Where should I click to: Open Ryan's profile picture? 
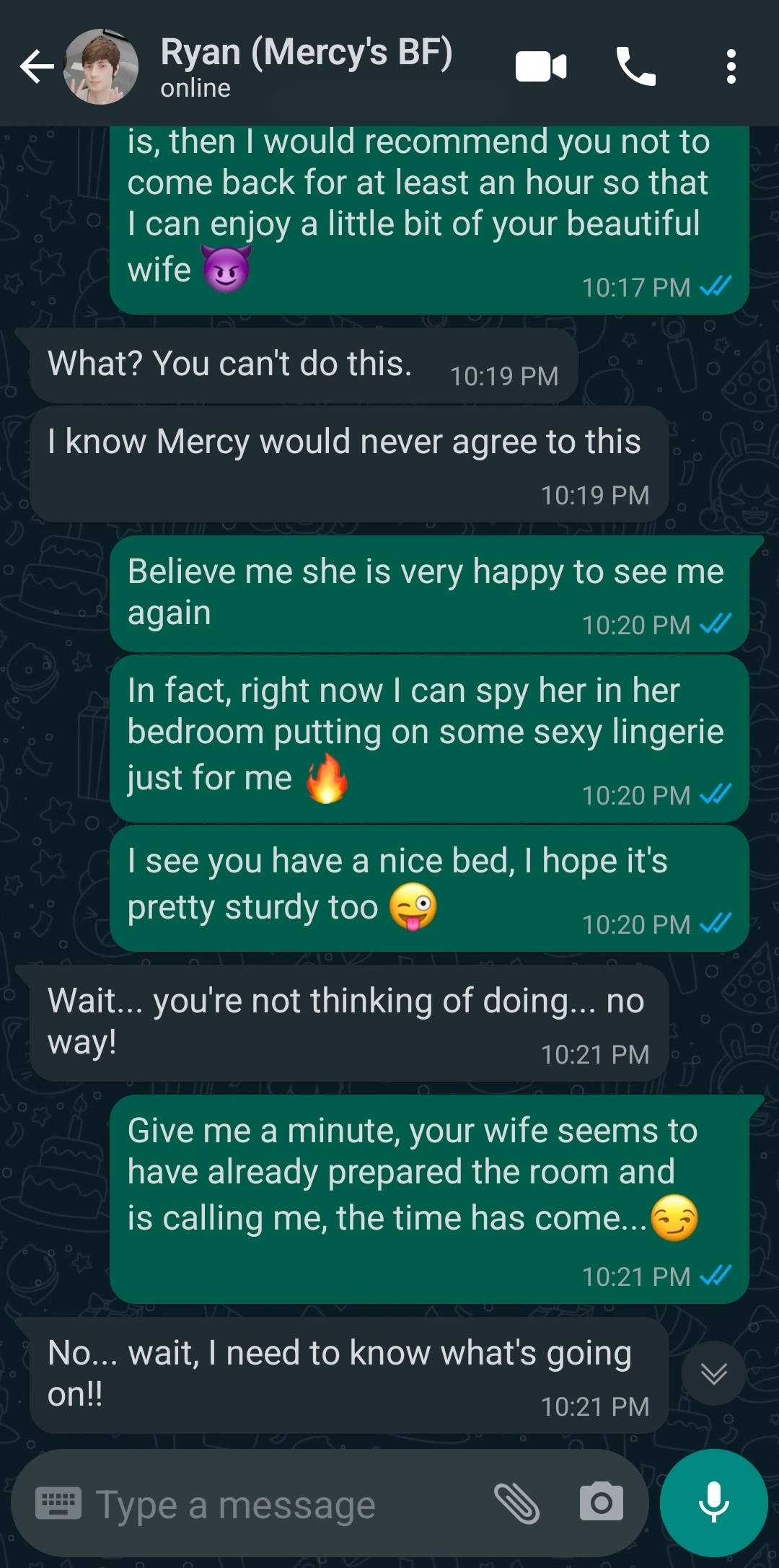[x=101, y=66]
